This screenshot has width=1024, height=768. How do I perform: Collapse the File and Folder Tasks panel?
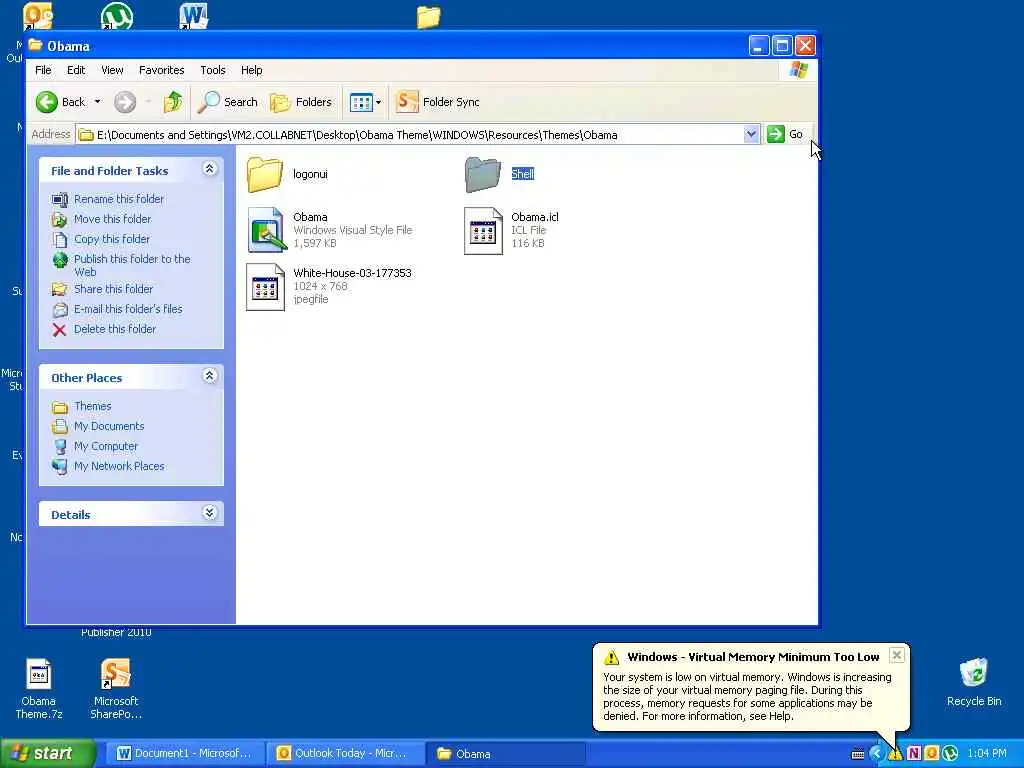point(210,169)
